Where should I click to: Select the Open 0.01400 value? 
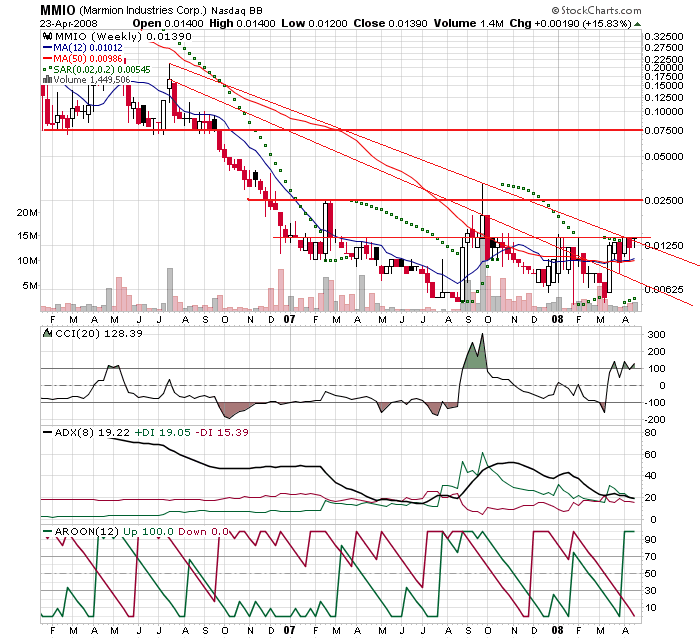click(168, 23)
